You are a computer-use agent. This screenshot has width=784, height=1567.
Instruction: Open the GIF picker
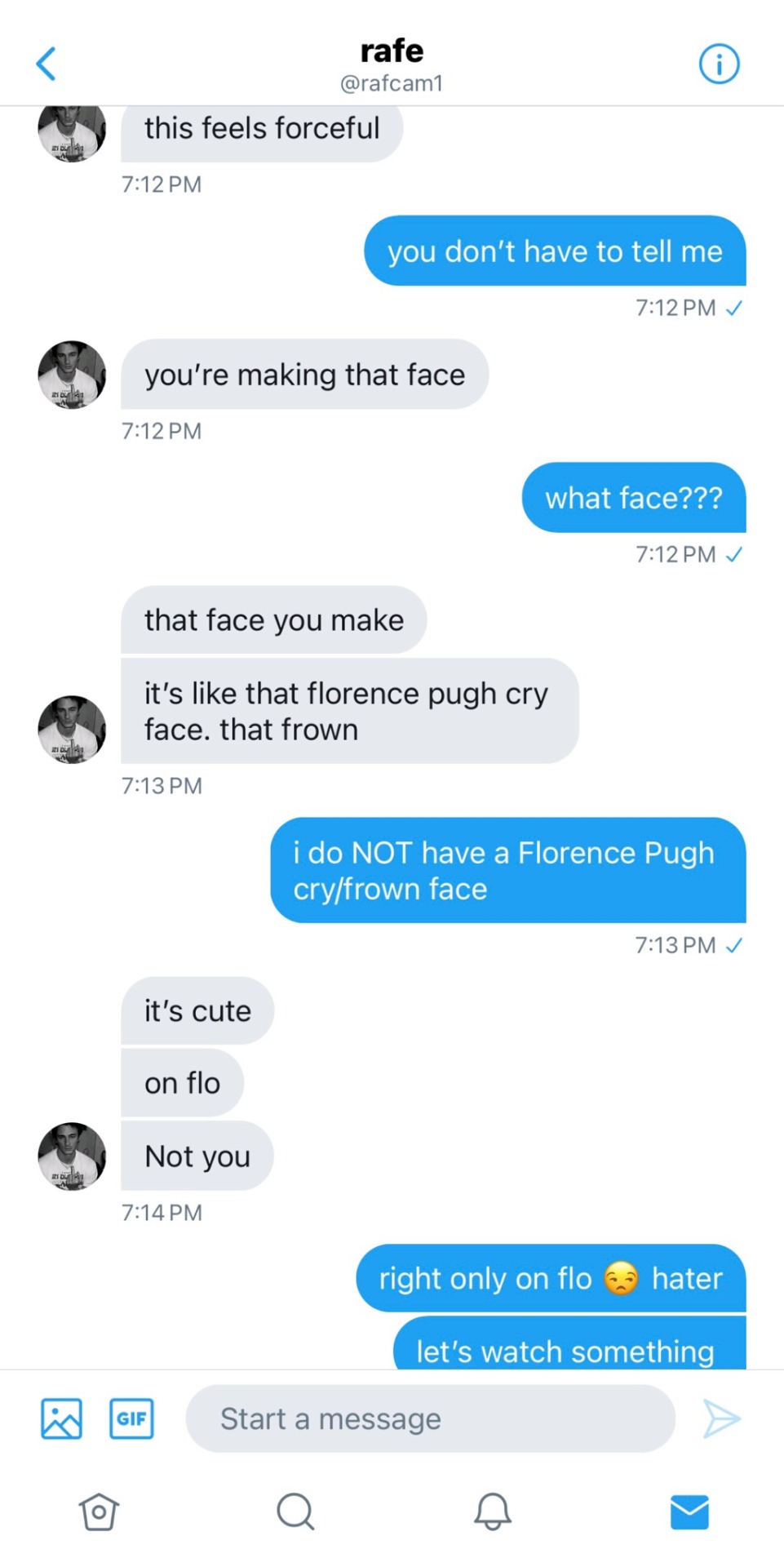pos(131,1418)
